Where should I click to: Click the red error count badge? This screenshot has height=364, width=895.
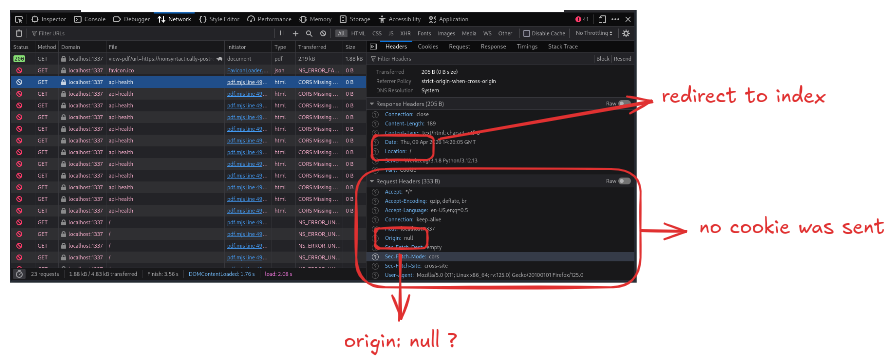[x=582, y=19]
